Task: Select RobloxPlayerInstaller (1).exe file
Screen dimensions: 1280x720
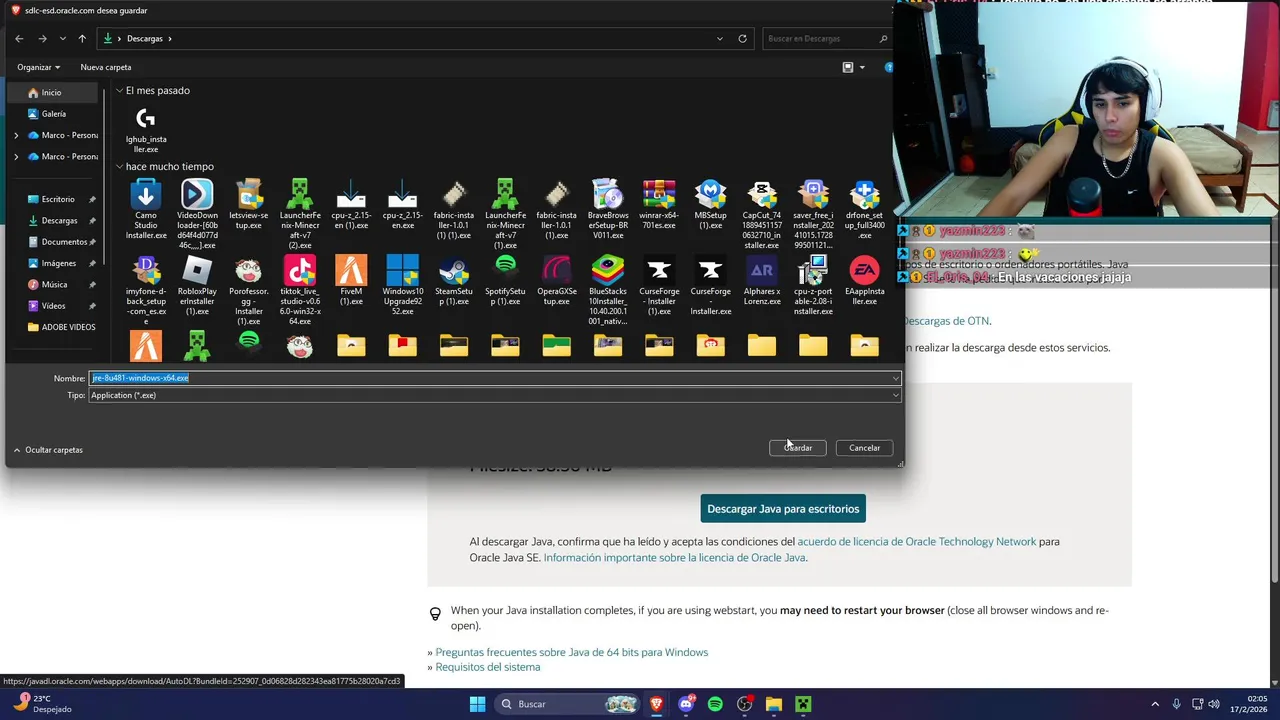Action: point(197,286)
